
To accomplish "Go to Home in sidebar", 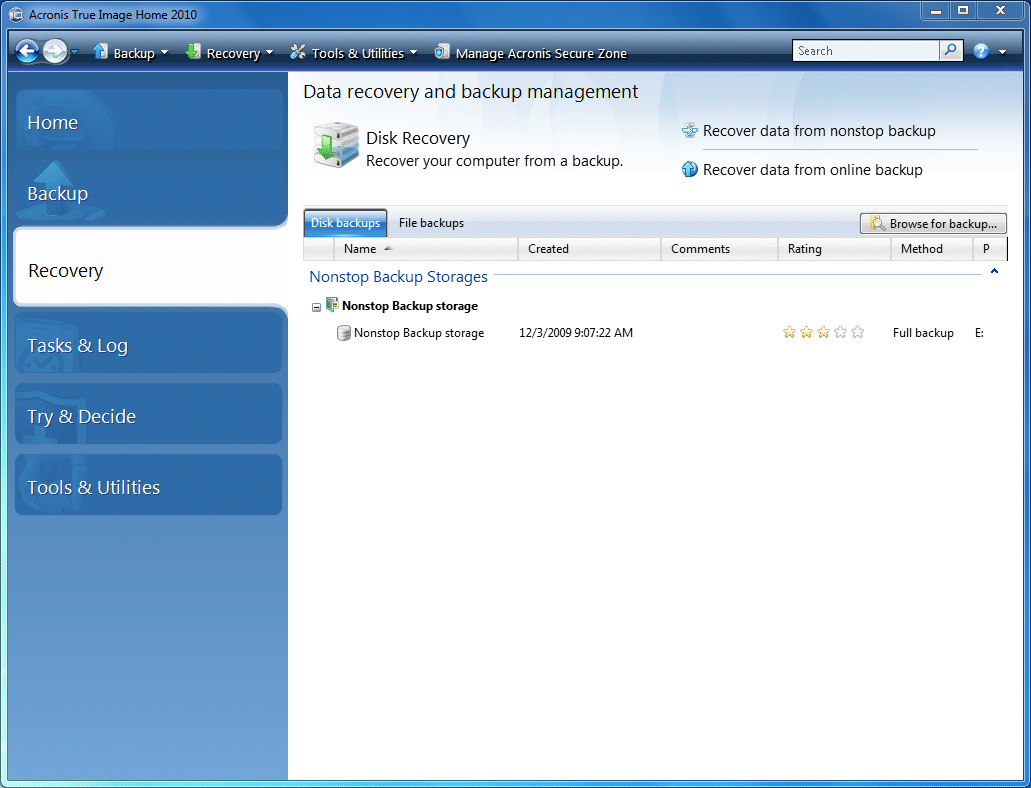I will point(149,120).
